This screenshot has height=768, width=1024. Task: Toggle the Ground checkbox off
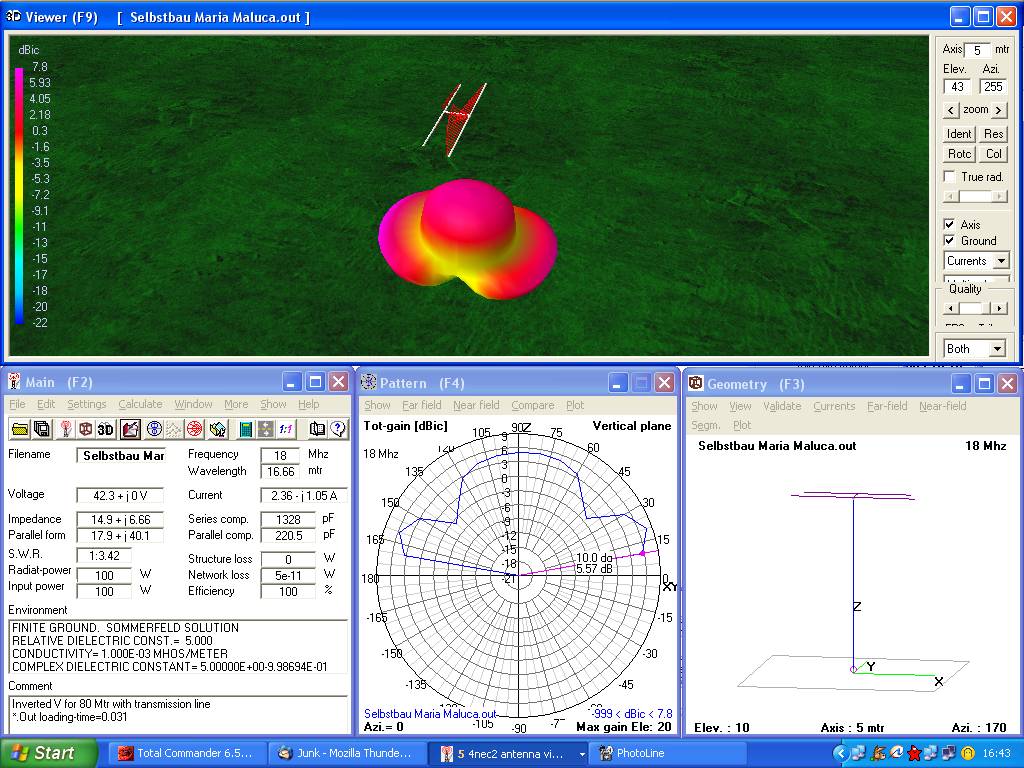(x=950, y=240)
